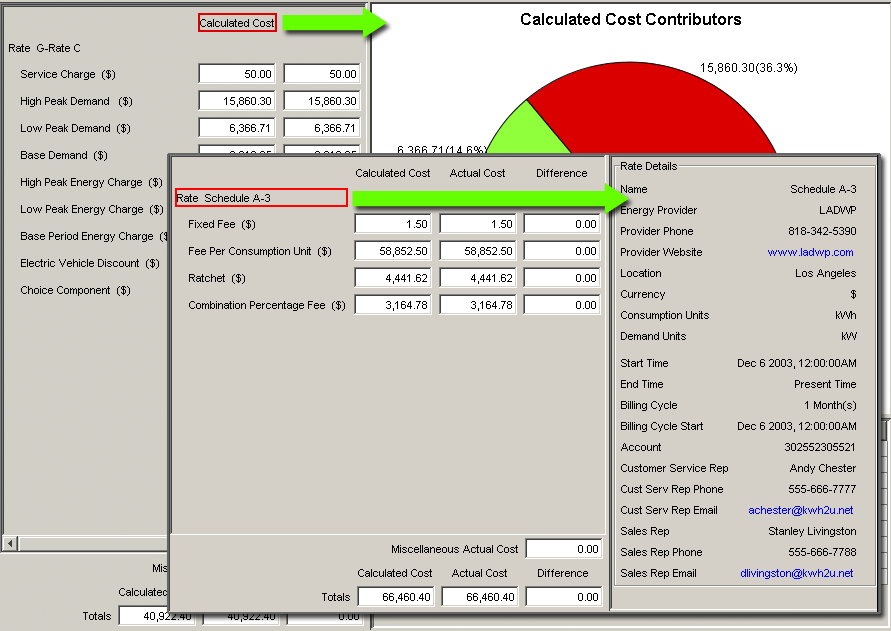Click the Totals Difference field in Schedule A-3
The width and height of the screenshot is (891, 631).
click(563, 597)
